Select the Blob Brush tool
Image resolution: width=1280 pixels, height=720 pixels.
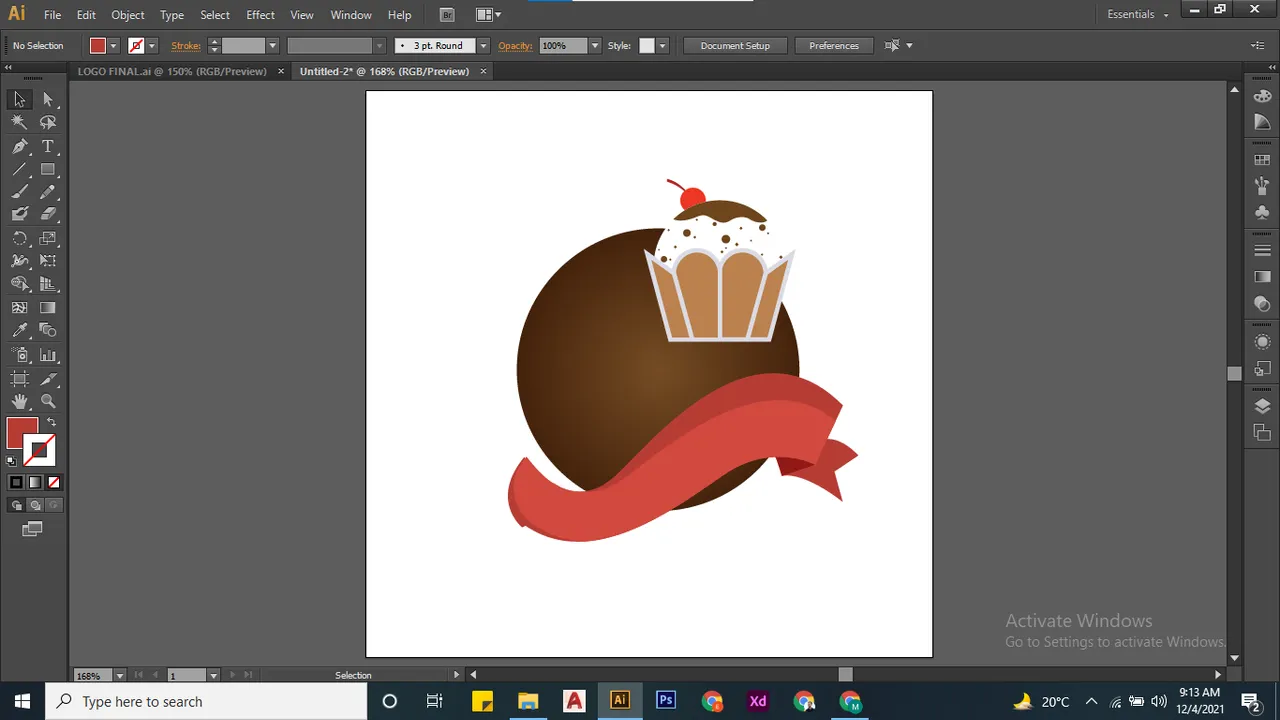point(19,214)
